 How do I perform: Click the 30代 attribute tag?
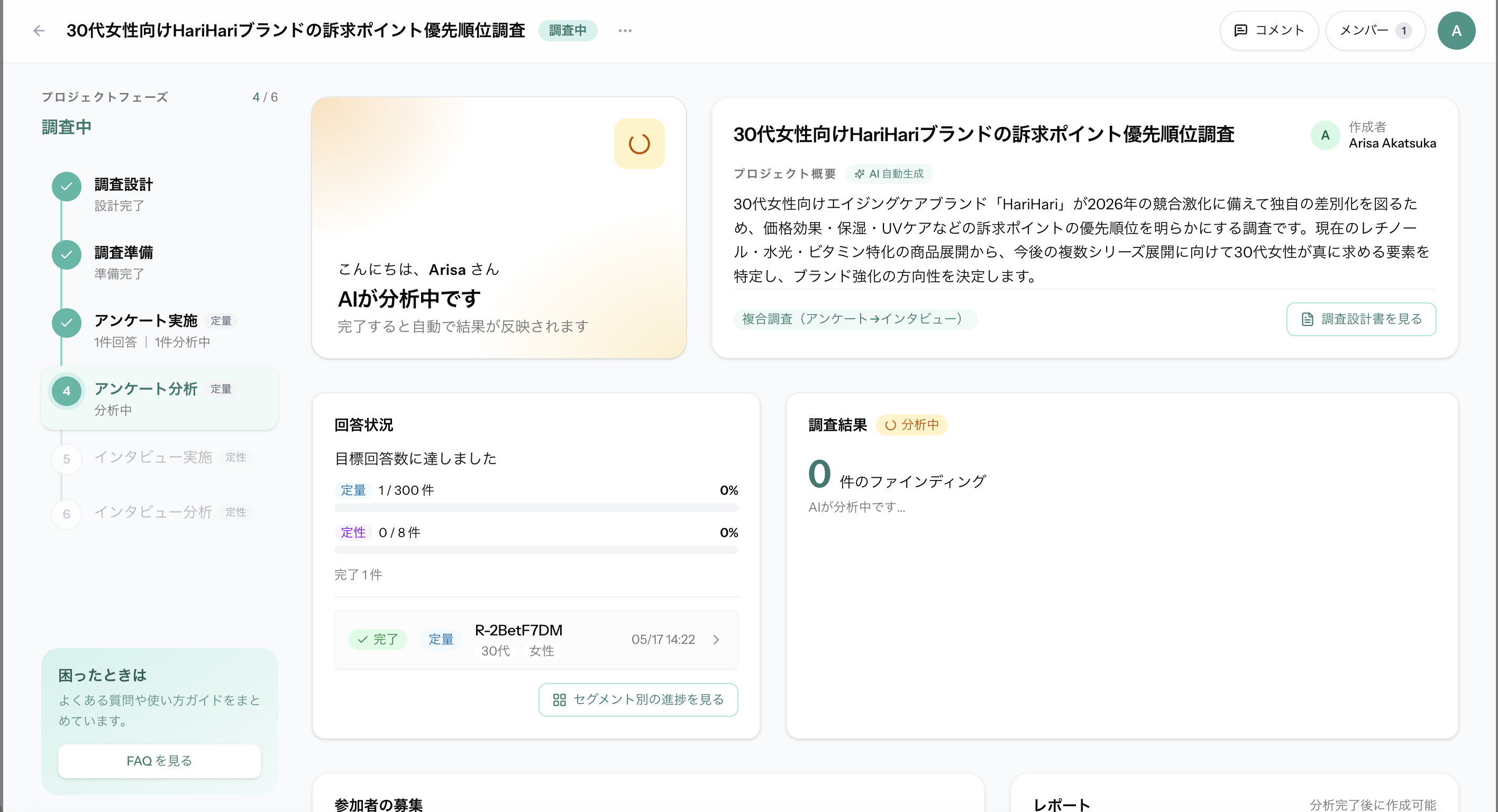coord(496,651)
